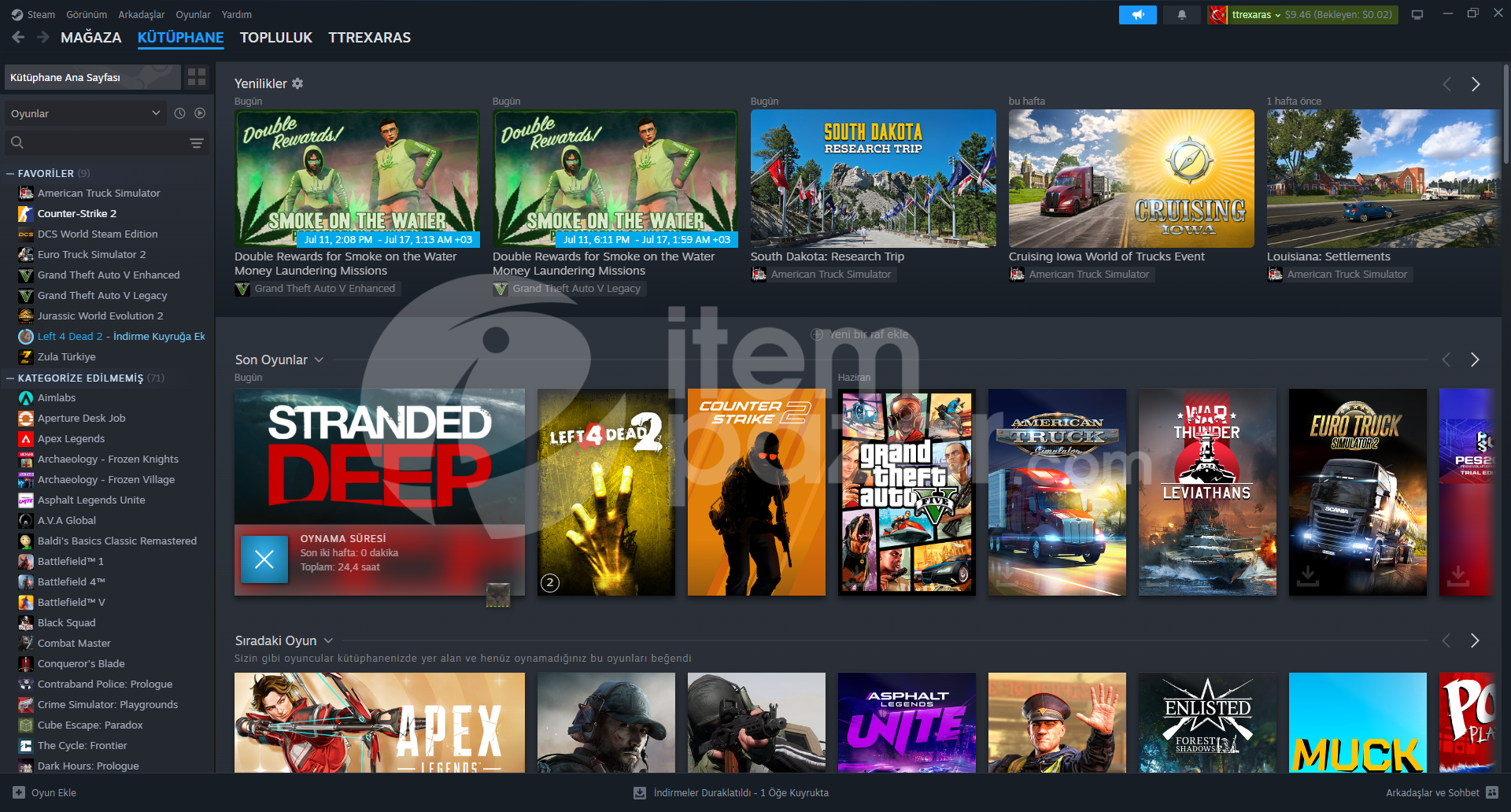This screenshot has width=1511, height=812.
Task: Expand the Son Oyunlar shelf dropdown
Action: (319, 360)
